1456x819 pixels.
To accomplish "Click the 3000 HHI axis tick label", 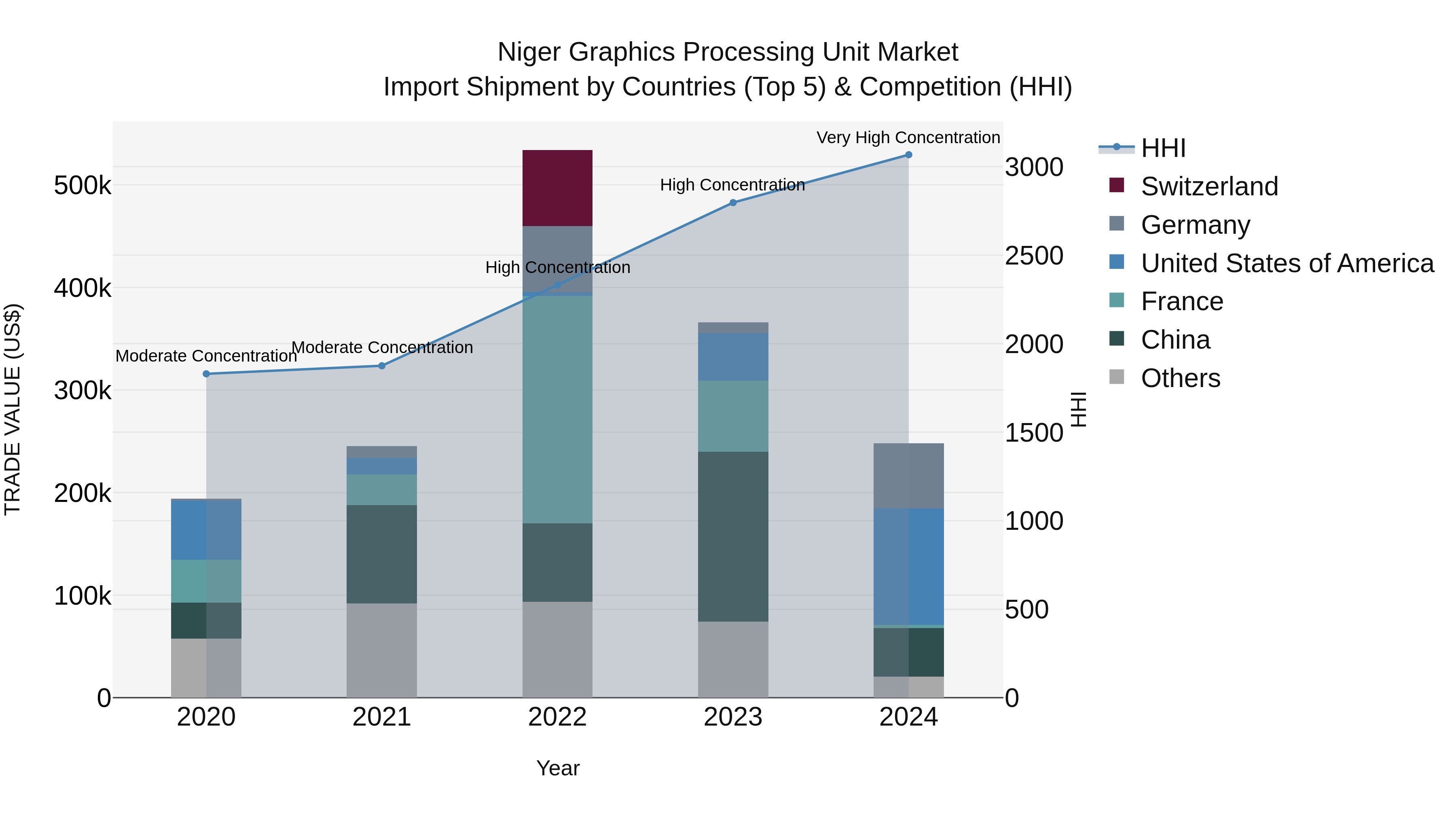I will click(1034, 167).
